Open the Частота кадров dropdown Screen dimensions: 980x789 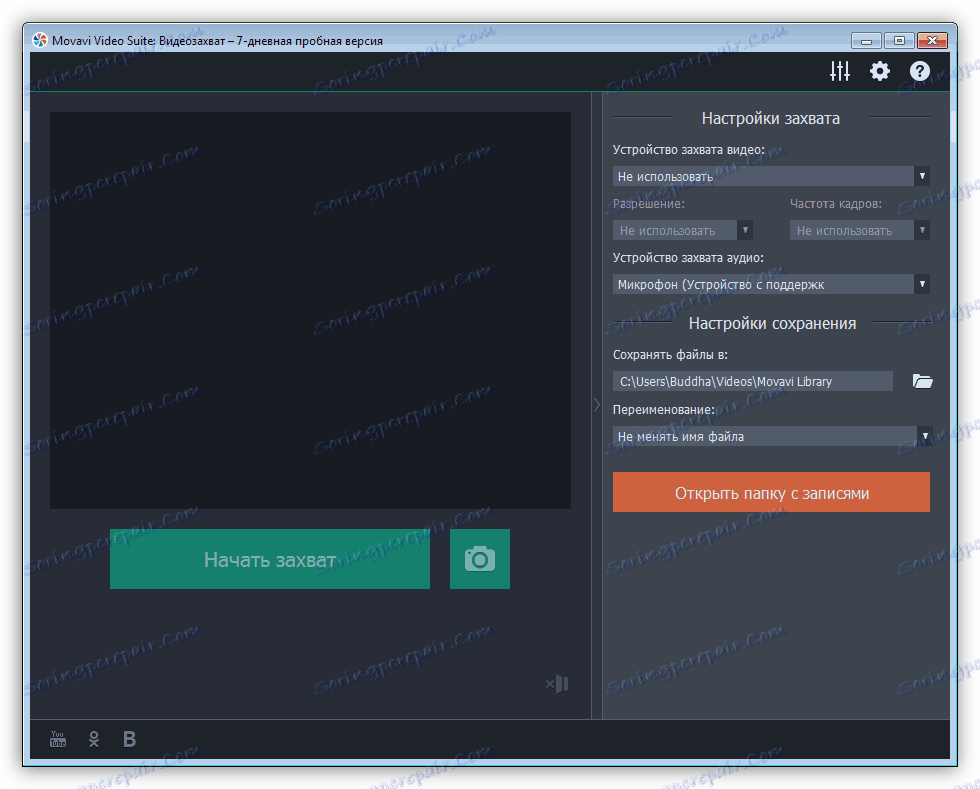point(859,230)
